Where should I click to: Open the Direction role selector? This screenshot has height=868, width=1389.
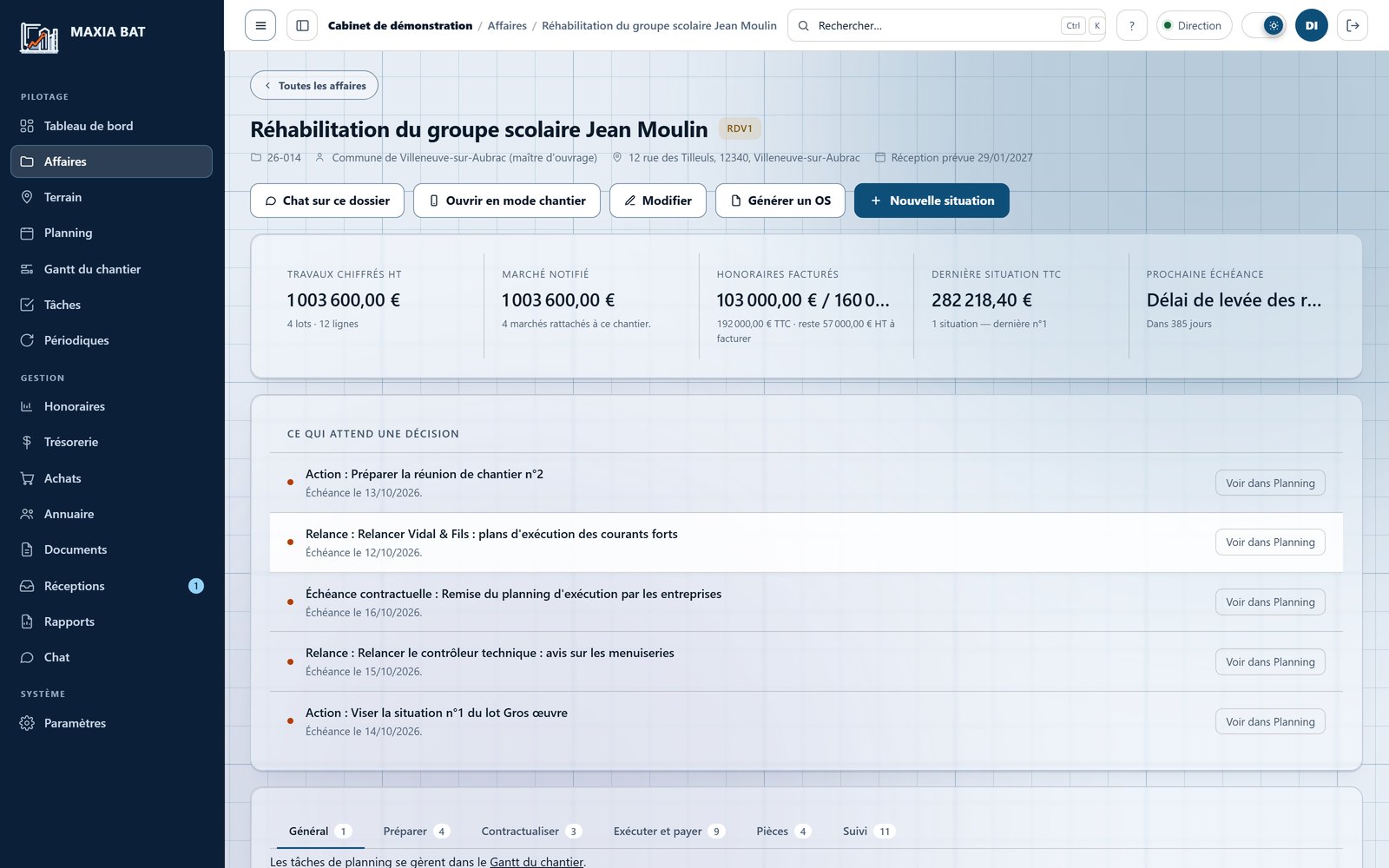coord(1194,25)
